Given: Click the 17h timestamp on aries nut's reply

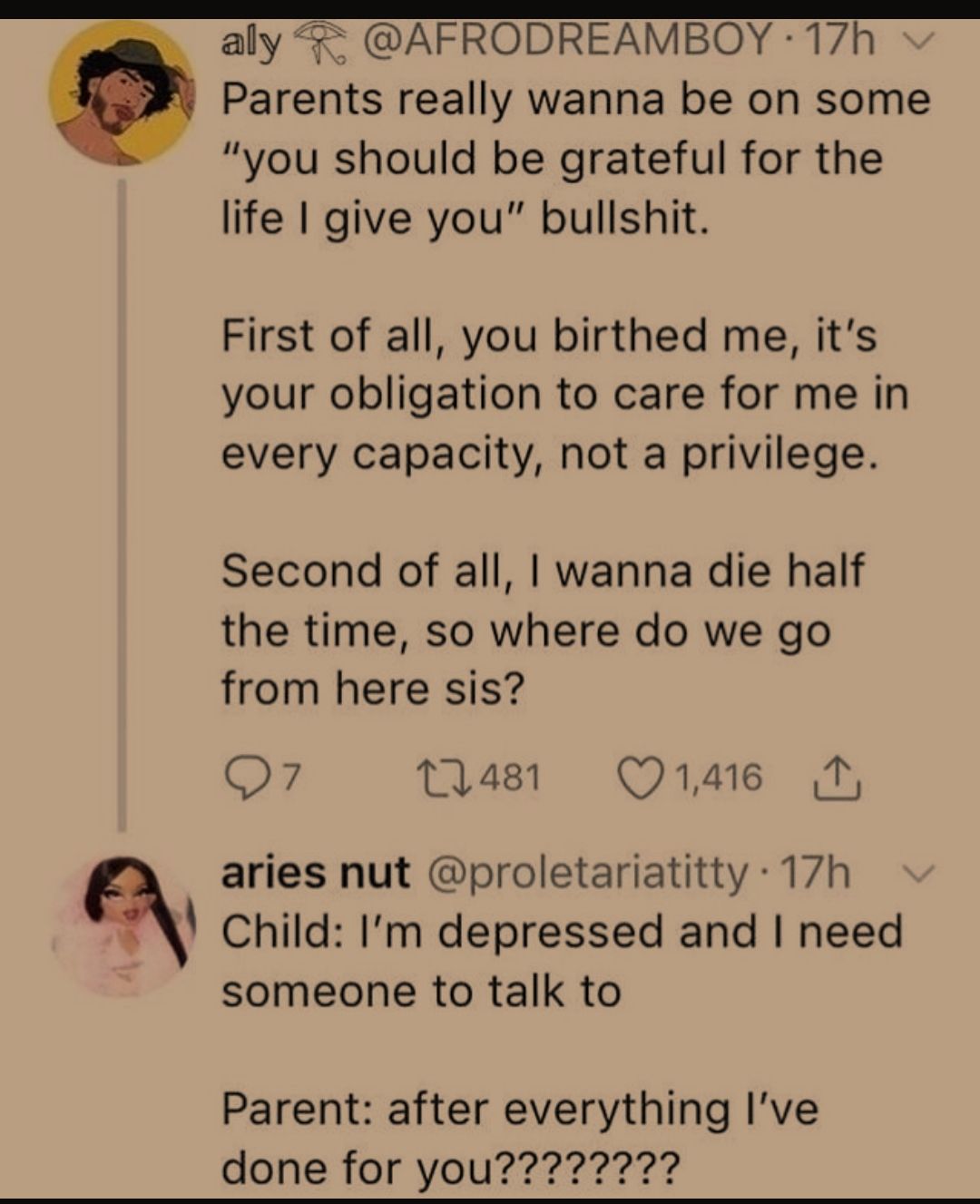Looking at the screenshot, I should click(816, 873).
